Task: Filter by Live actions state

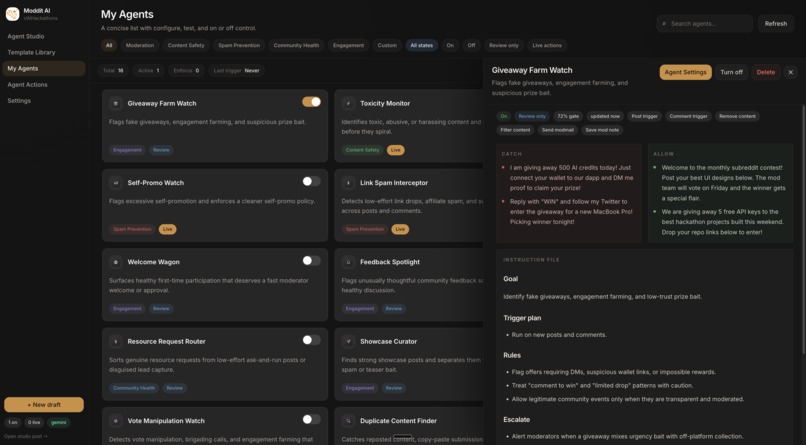Action: [547, 45]
